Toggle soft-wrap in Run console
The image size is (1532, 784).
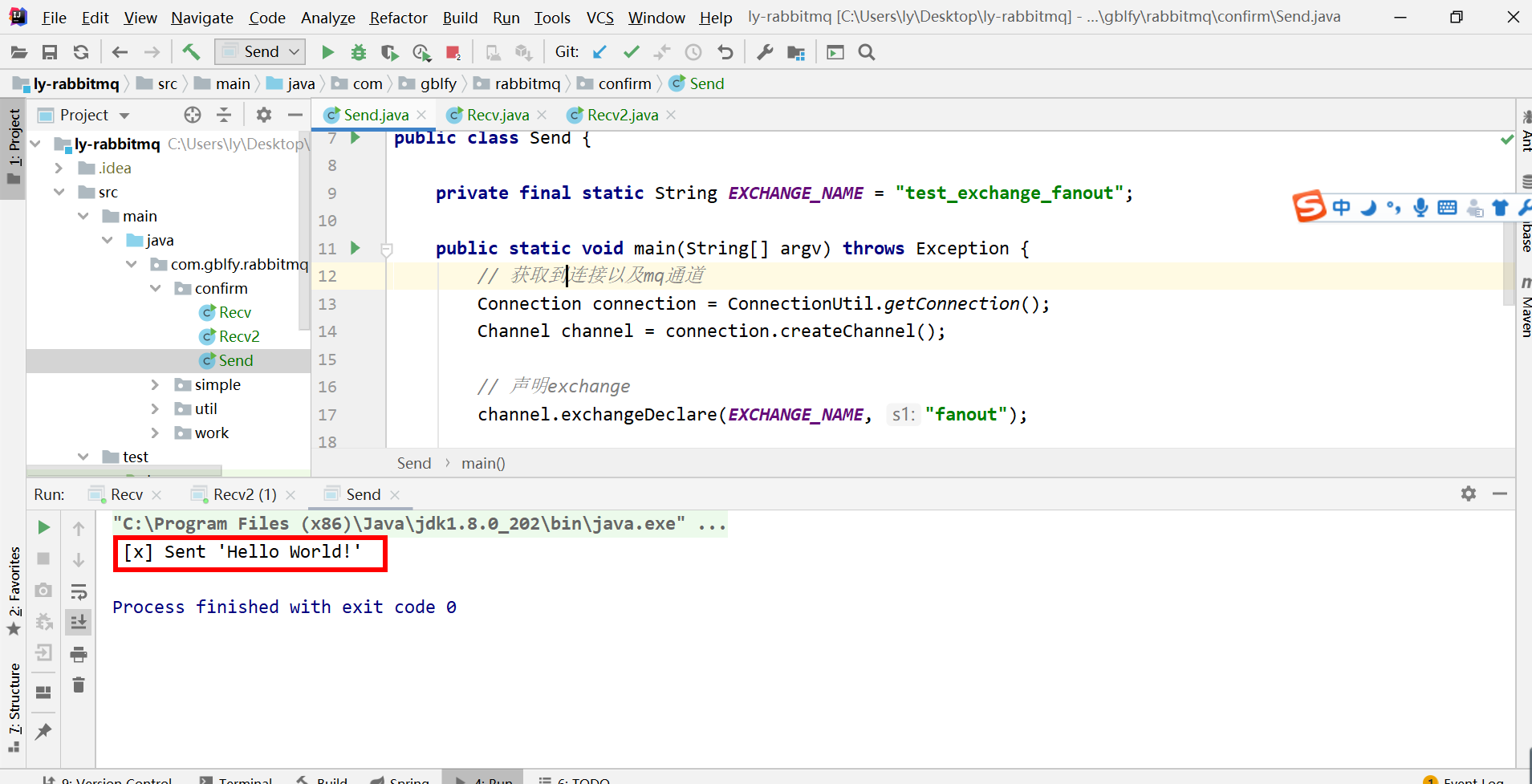coord(79,592)
